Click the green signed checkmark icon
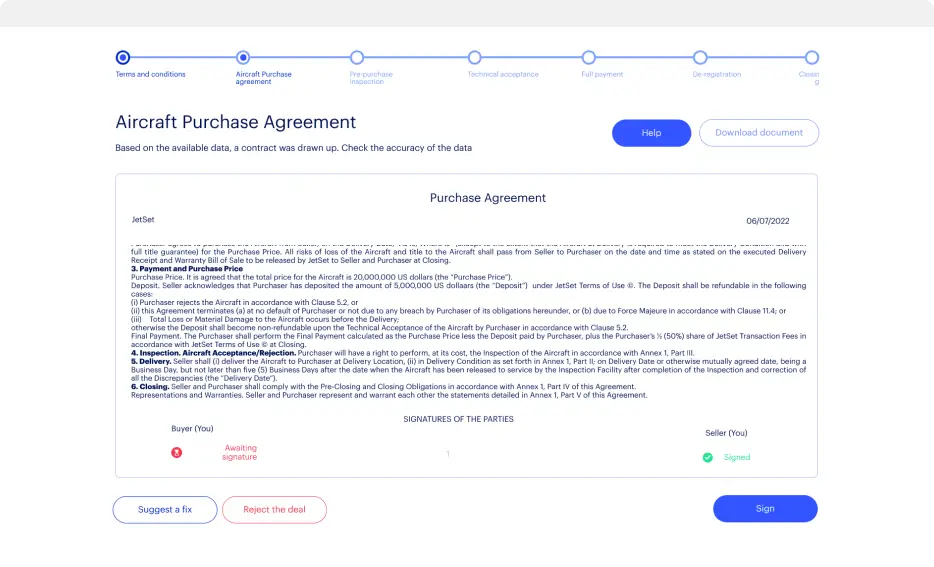This screenshot has height=567, width=934. 707,457
